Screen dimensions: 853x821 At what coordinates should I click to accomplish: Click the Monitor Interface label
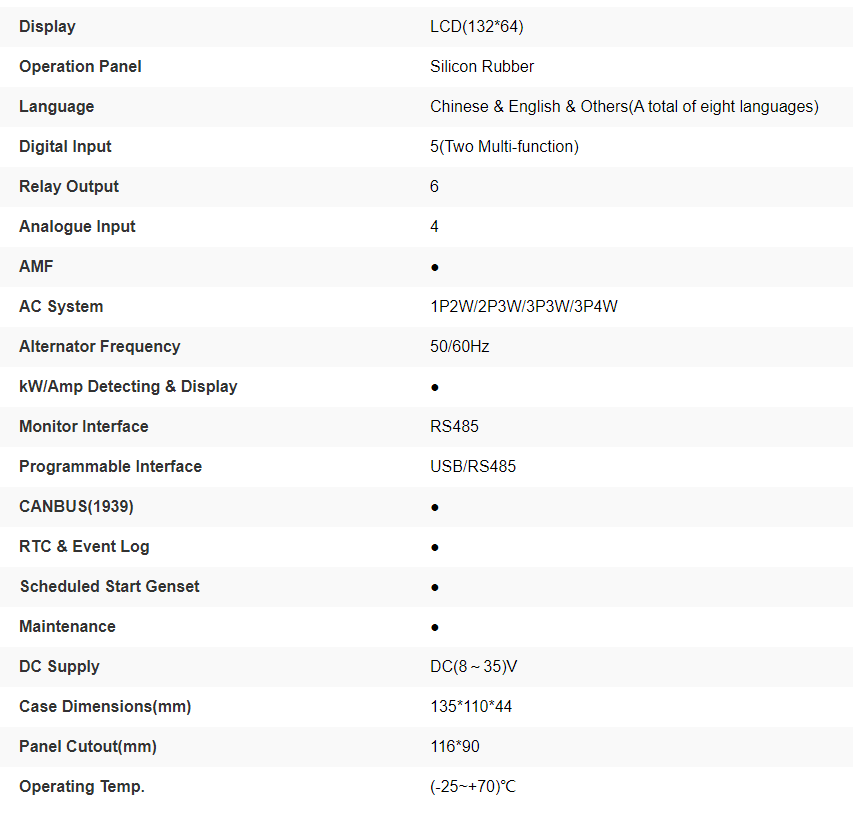(x=83, y=426)
